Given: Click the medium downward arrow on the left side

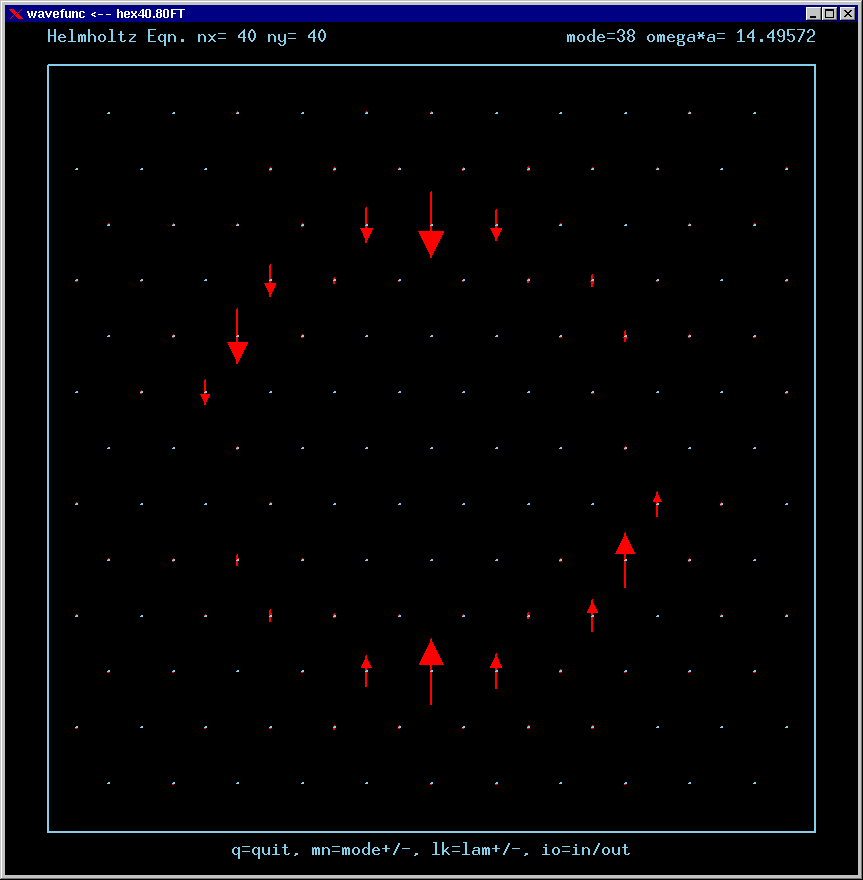Looking at the screenshot, I should pyautogui.click(x=237, y=342).
